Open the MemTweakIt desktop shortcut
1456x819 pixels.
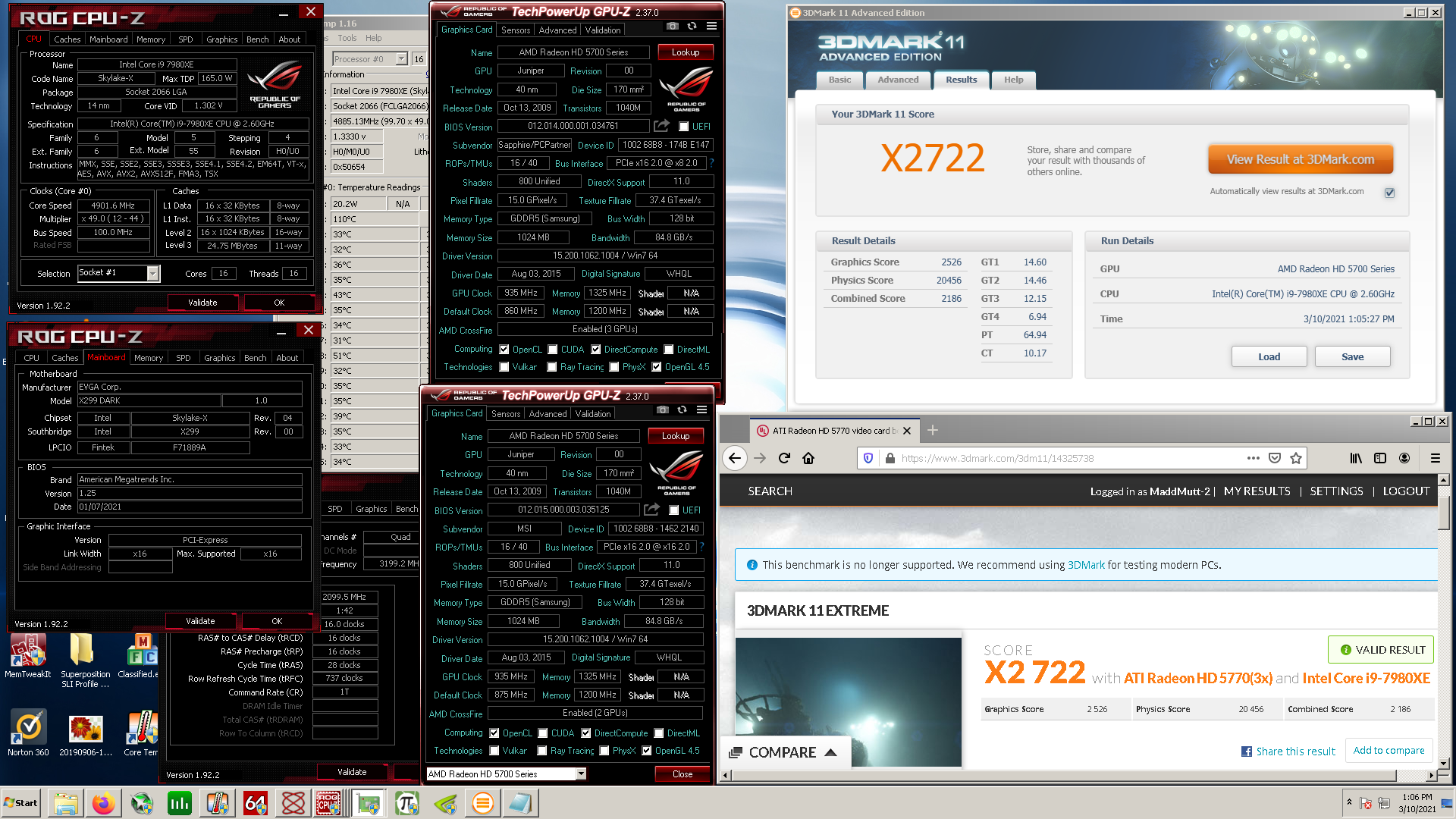28,656
